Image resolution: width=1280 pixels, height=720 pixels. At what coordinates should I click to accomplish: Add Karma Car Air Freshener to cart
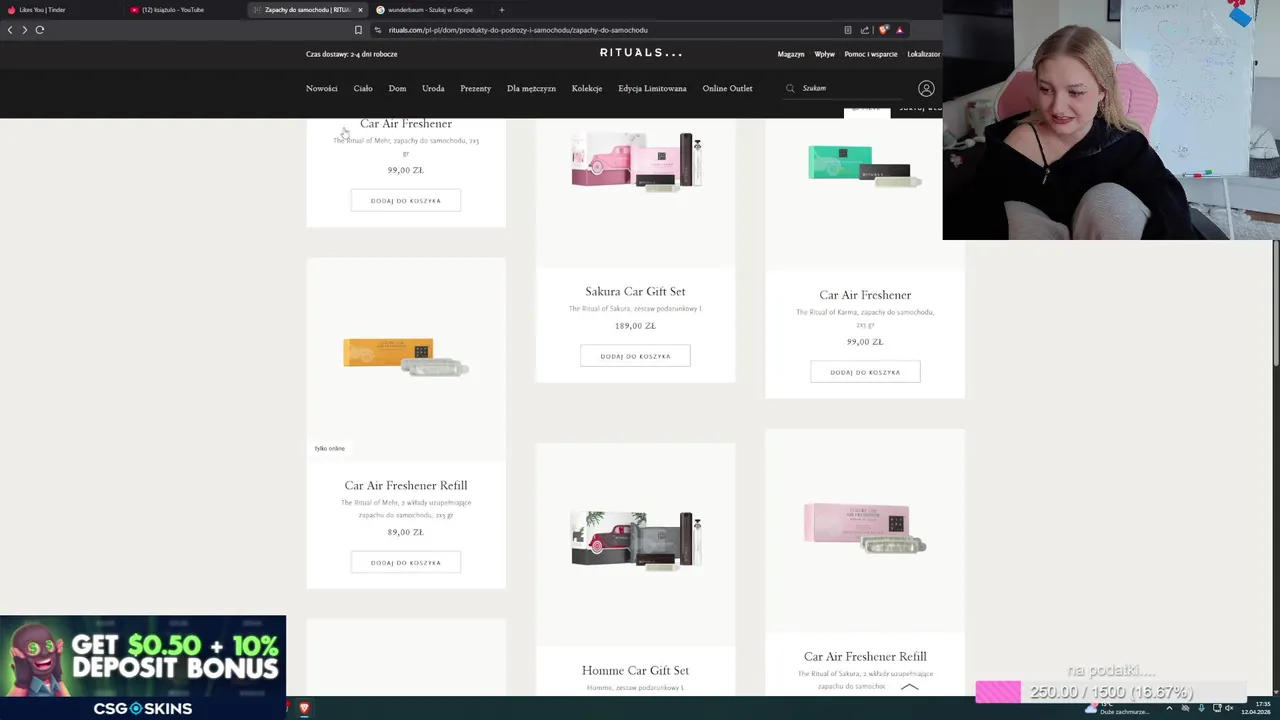pos(865,372)
